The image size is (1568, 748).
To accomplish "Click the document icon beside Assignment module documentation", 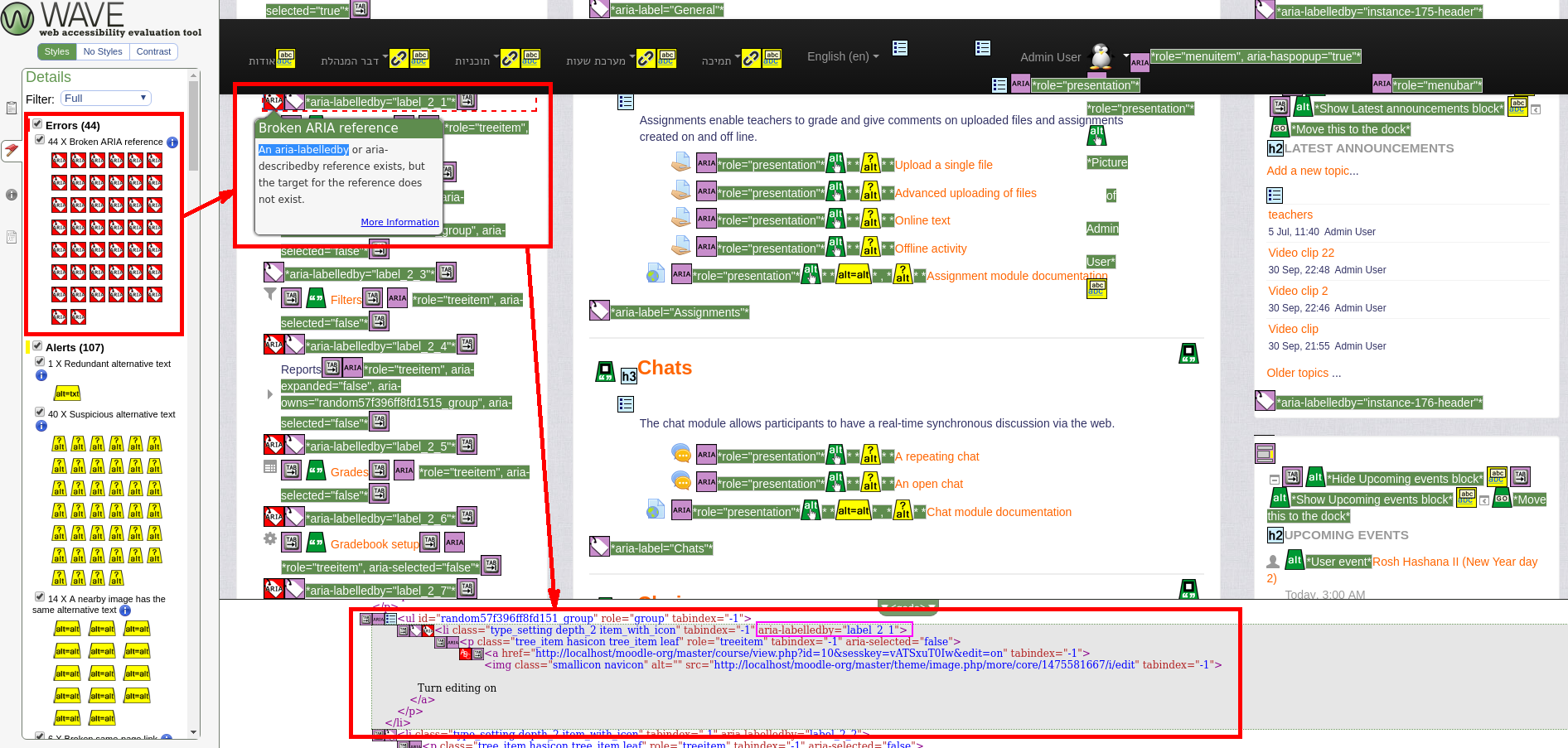I will [x=656, y=273].
